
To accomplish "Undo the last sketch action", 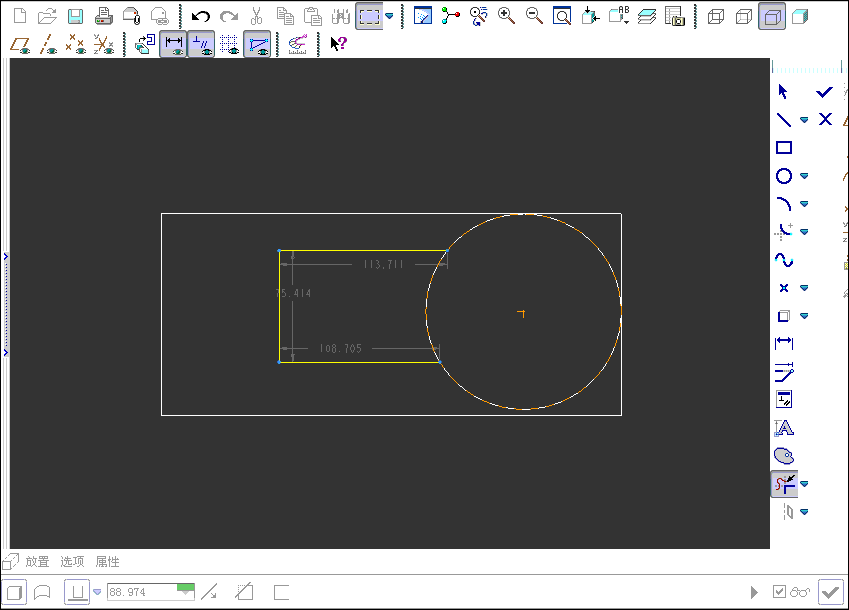I will (x=200, y=16).
